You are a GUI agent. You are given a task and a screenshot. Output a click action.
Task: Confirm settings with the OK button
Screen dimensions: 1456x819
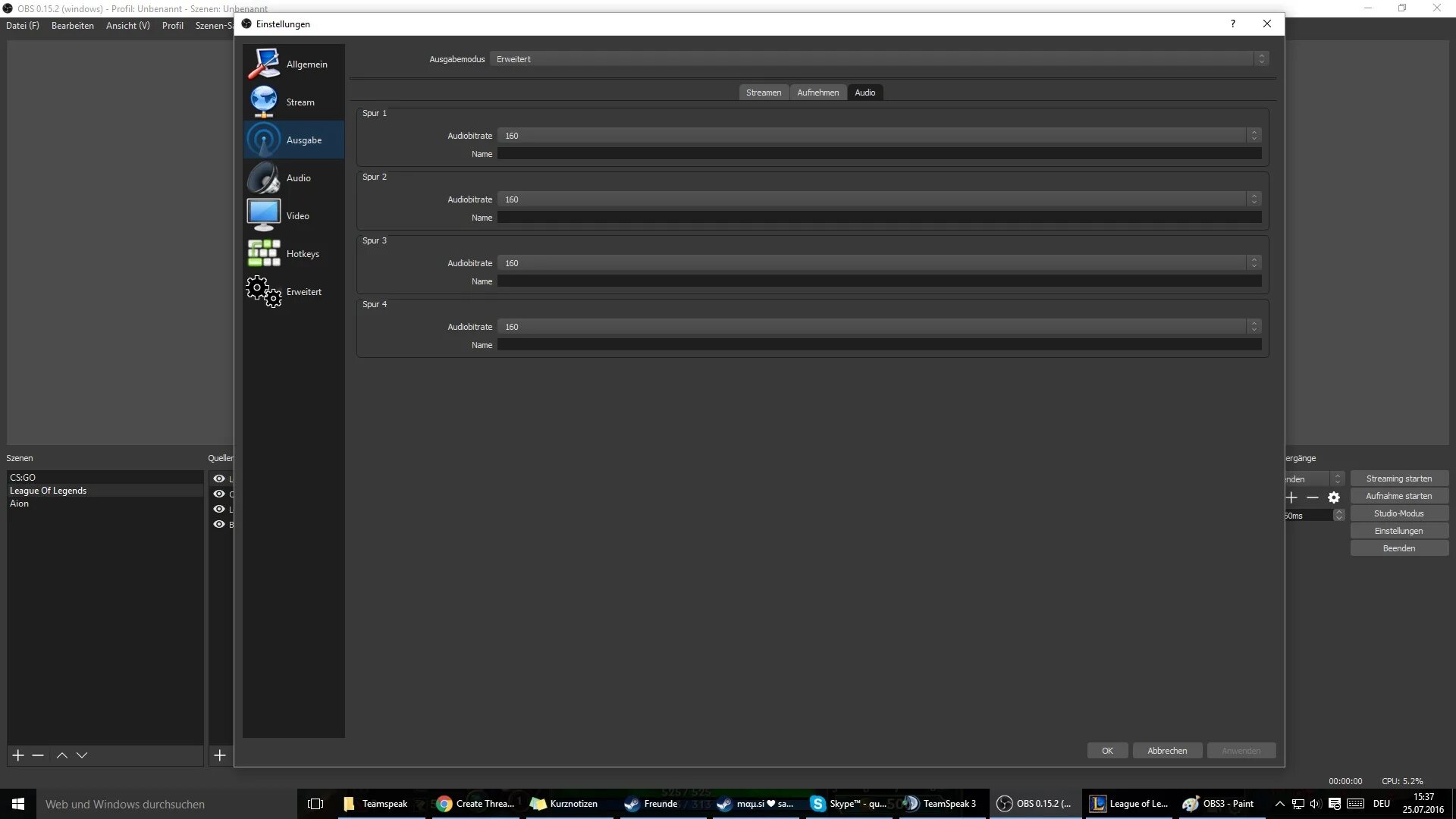pyautogui.click(x=1107, y=750)
